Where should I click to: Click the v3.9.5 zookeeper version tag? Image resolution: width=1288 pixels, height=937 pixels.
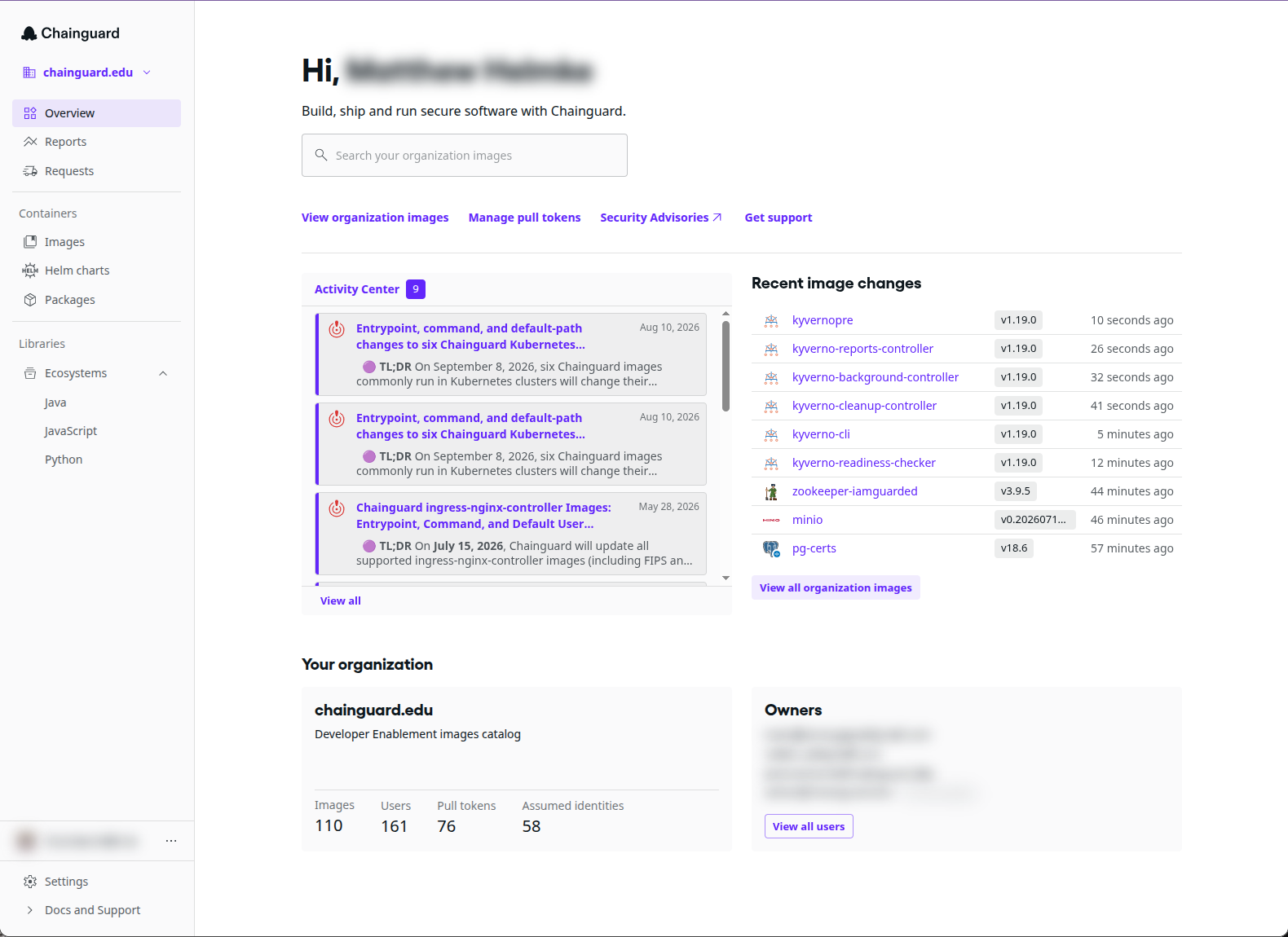pos(1015,491)
